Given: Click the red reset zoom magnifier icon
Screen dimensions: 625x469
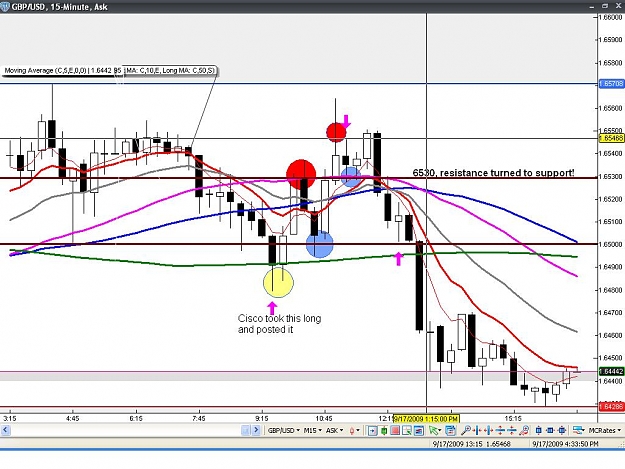Looking at the screenshot, I should pyautogui.click(x=525, y=430).
